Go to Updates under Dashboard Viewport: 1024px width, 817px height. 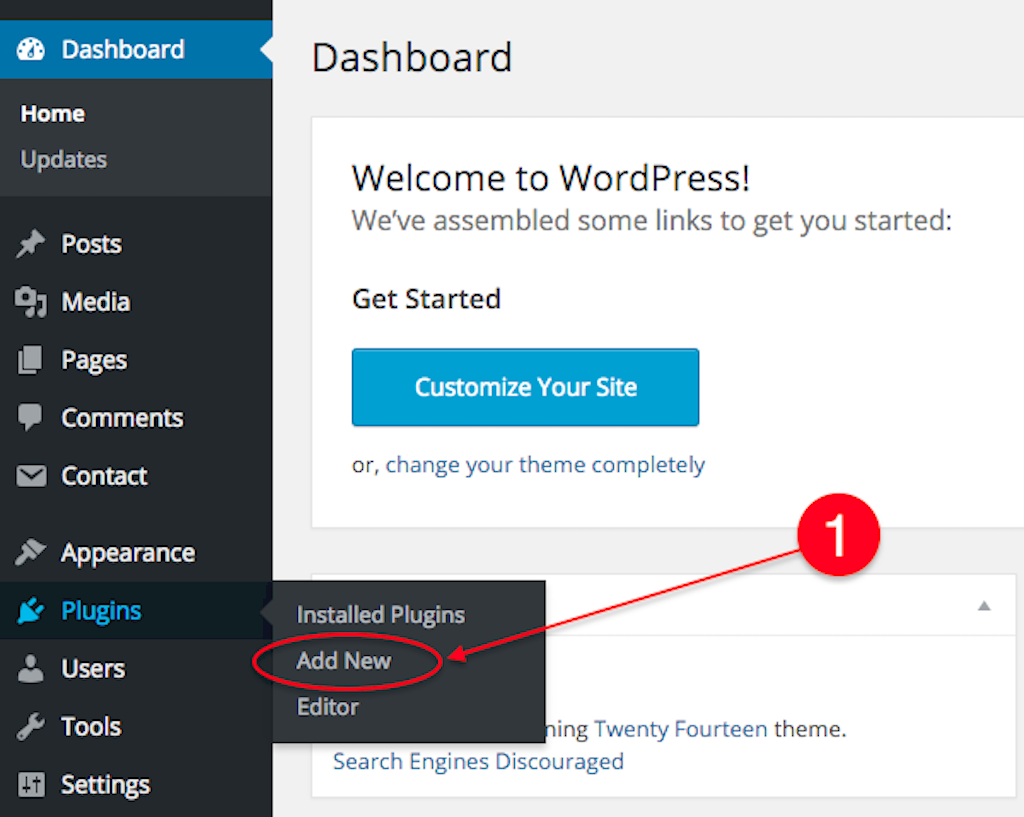[x=63, y=159]
